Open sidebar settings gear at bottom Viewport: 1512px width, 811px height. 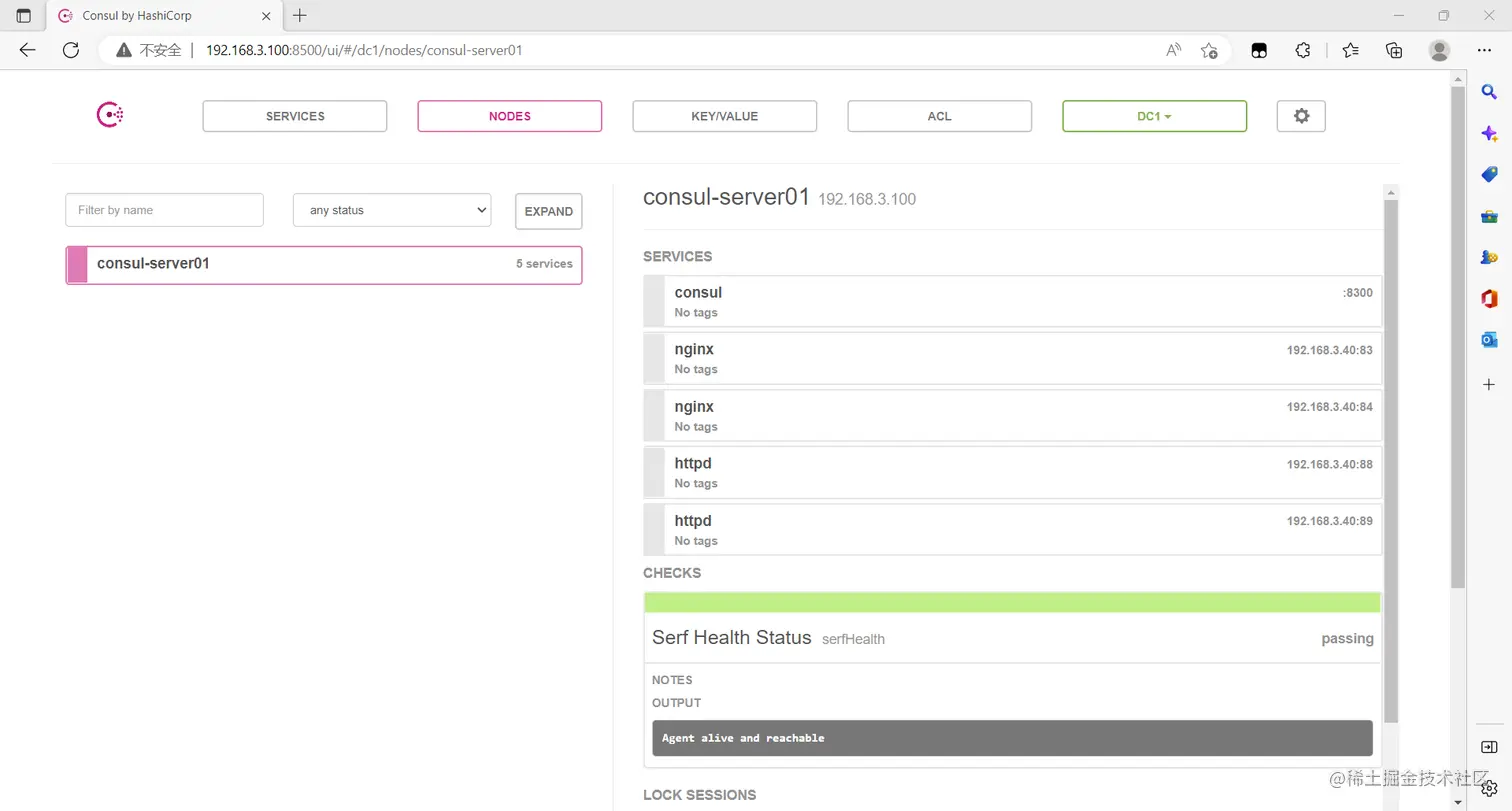[1489, 789]
